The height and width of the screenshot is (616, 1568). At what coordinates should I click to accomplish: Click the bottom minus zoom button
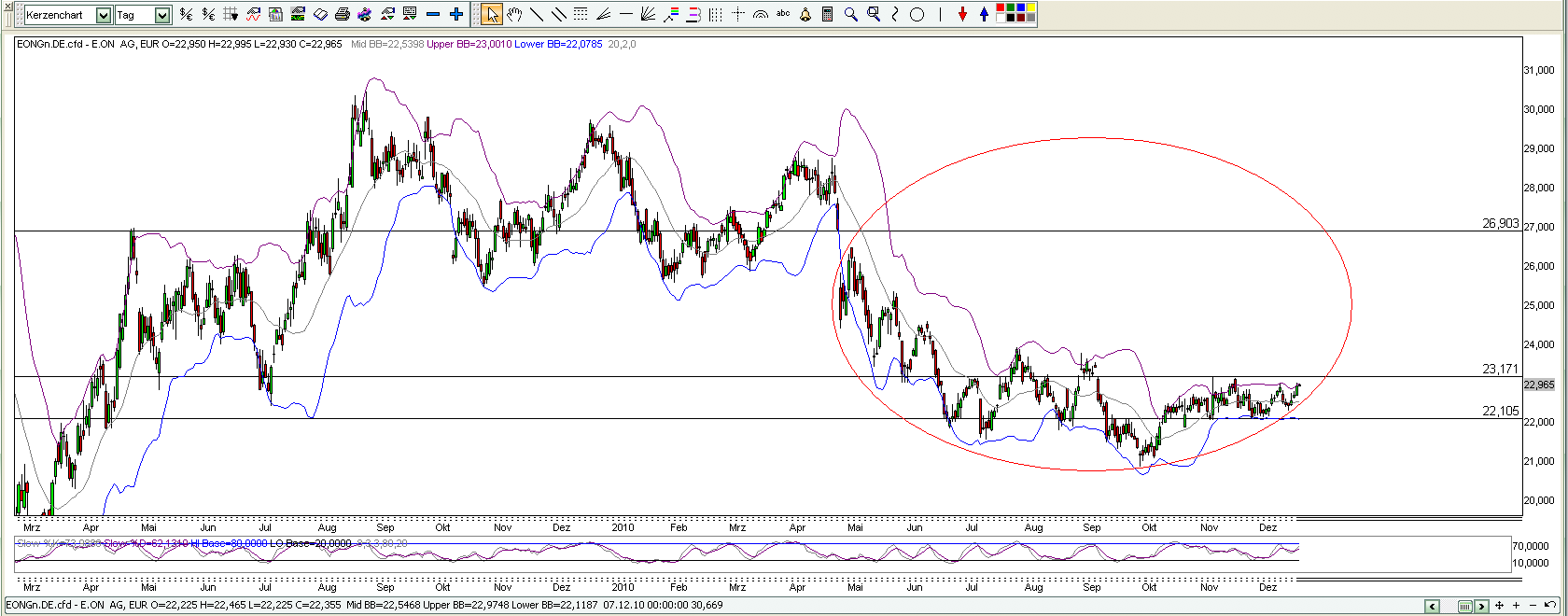[x=1533, y=606]
